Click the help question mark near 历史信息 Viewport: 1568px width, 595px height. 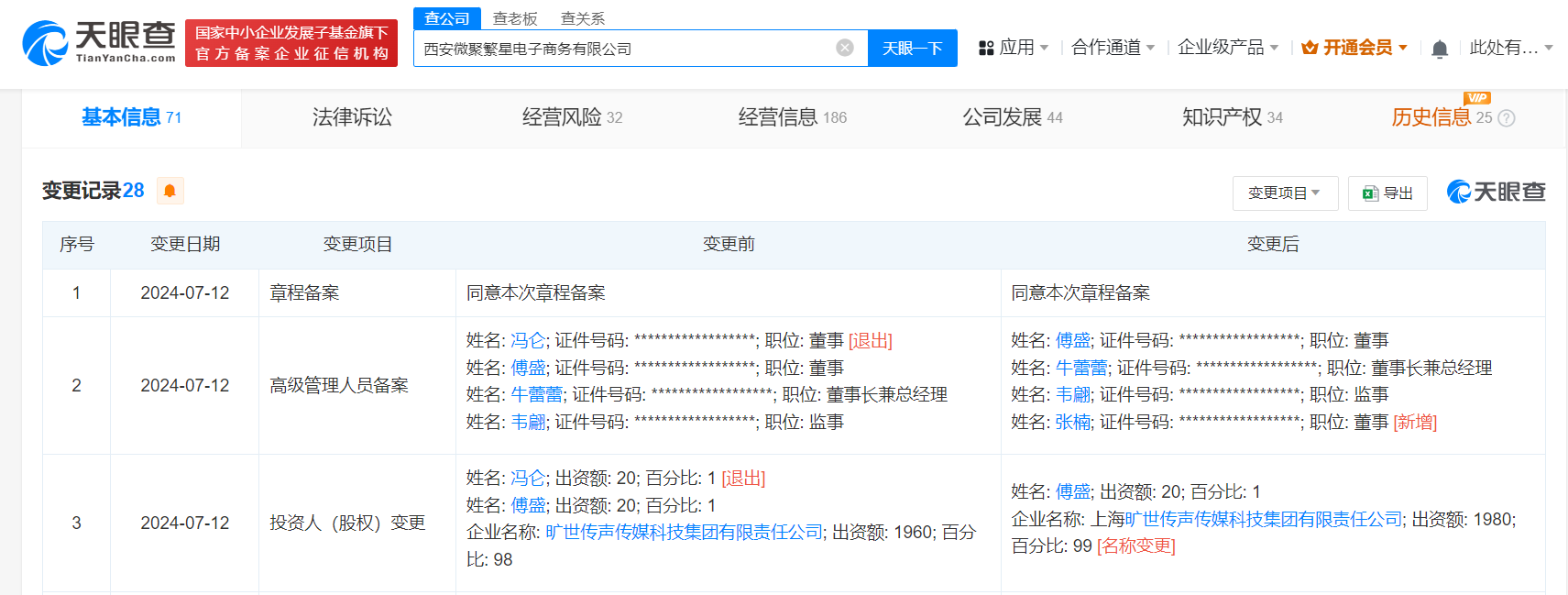pos(1507,118)
